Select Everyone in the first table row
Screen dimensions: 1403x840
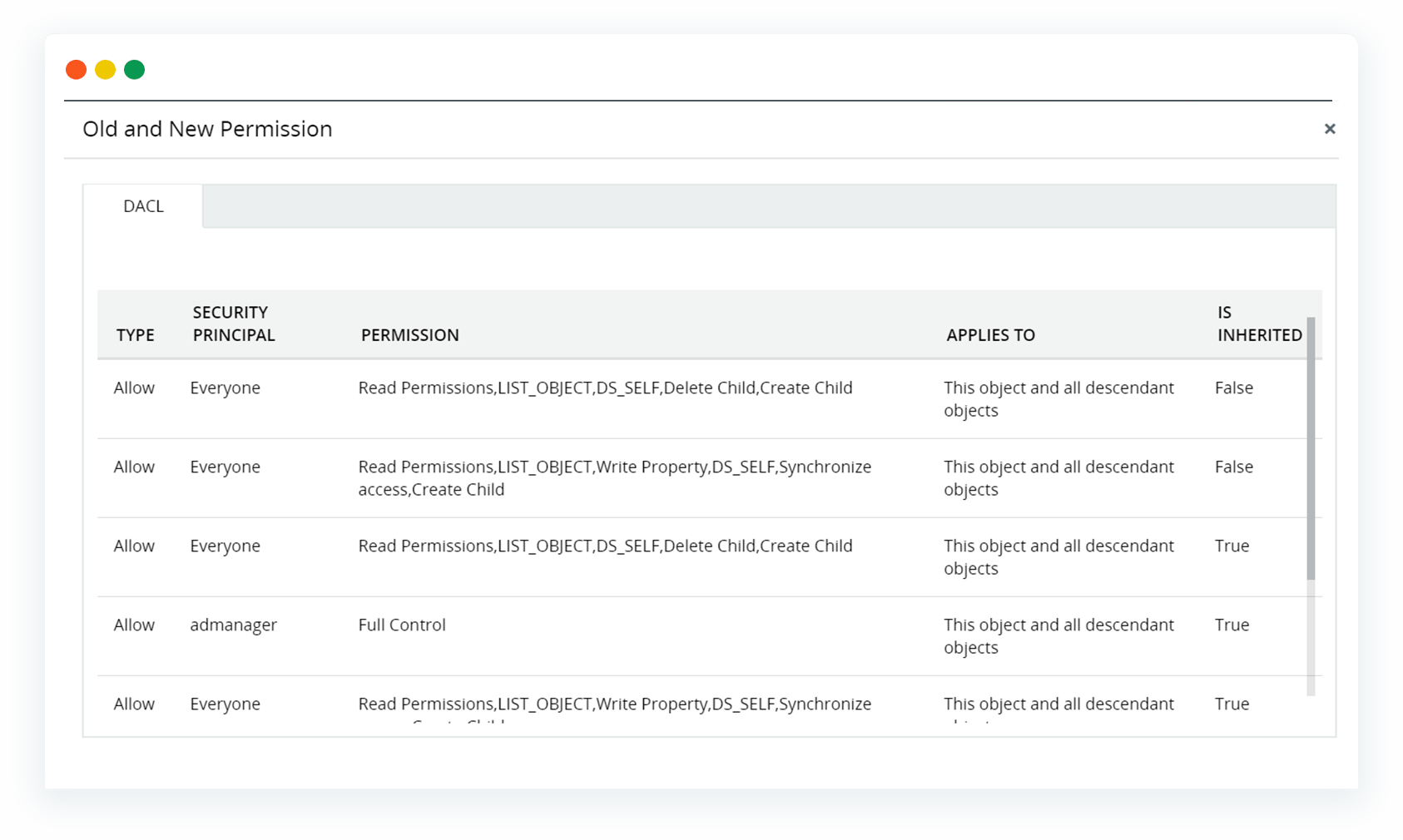click(225, 388)
